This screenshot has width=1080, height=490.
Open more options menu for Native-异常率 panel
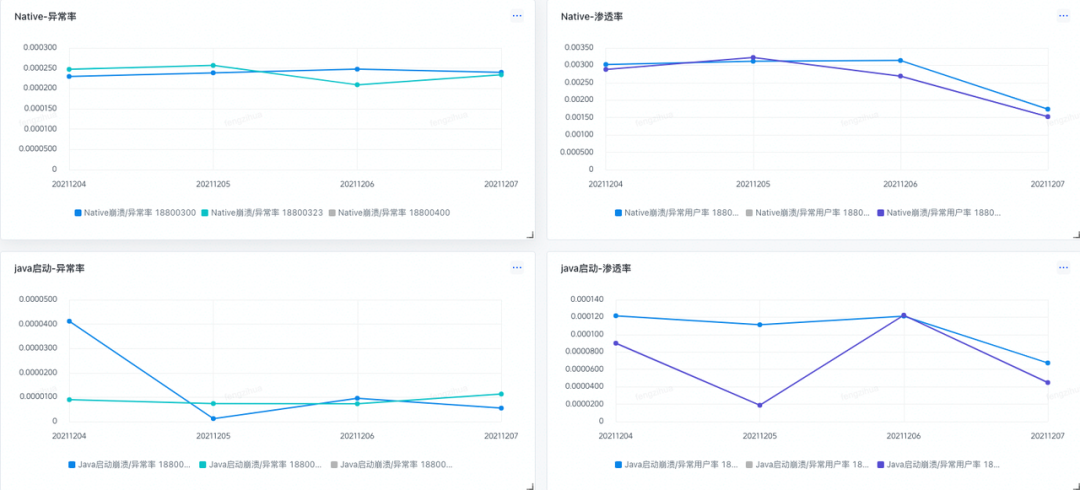pyautogui.click(x=517, y=16)
